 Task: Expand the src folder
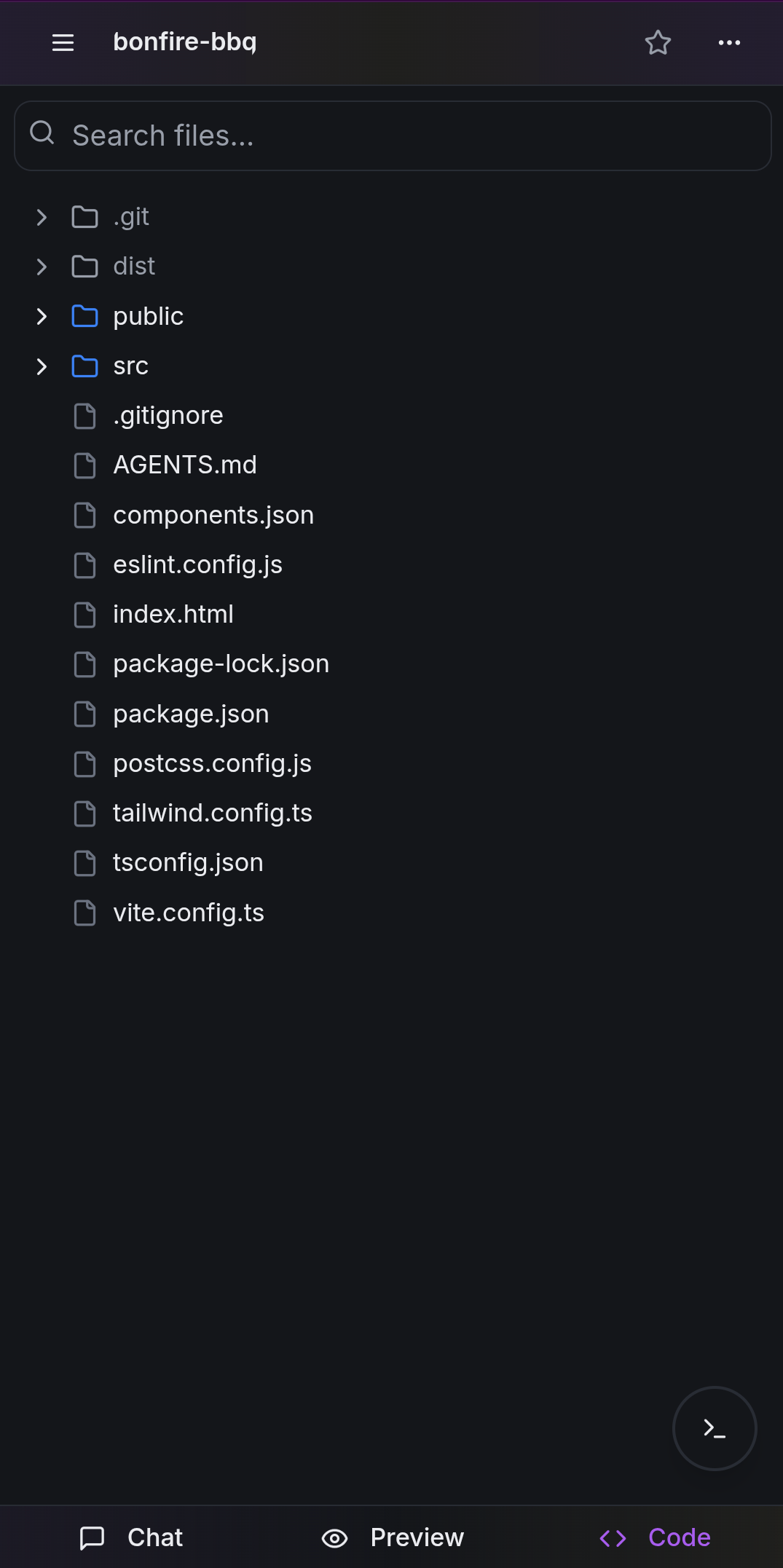pos(41,366)
